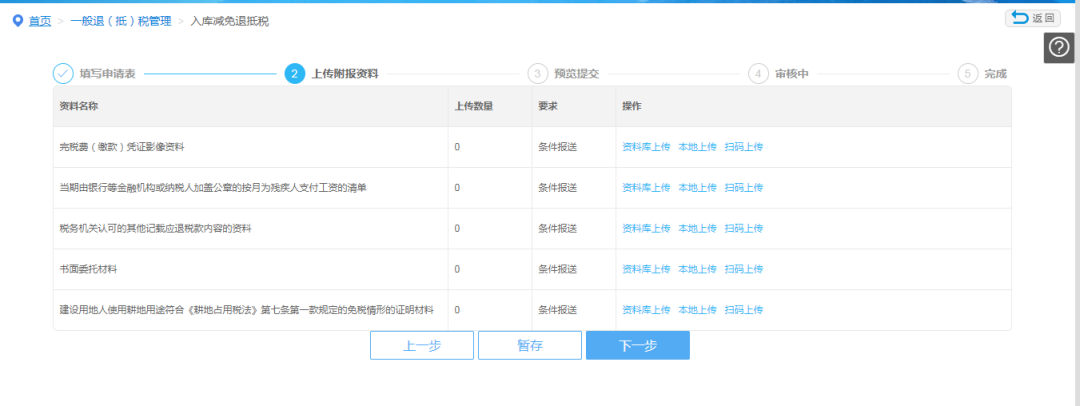Click 扫码上传 for 残疾人支付工资的清单 row
This screenshot has height=406, width=1080.
744,187
